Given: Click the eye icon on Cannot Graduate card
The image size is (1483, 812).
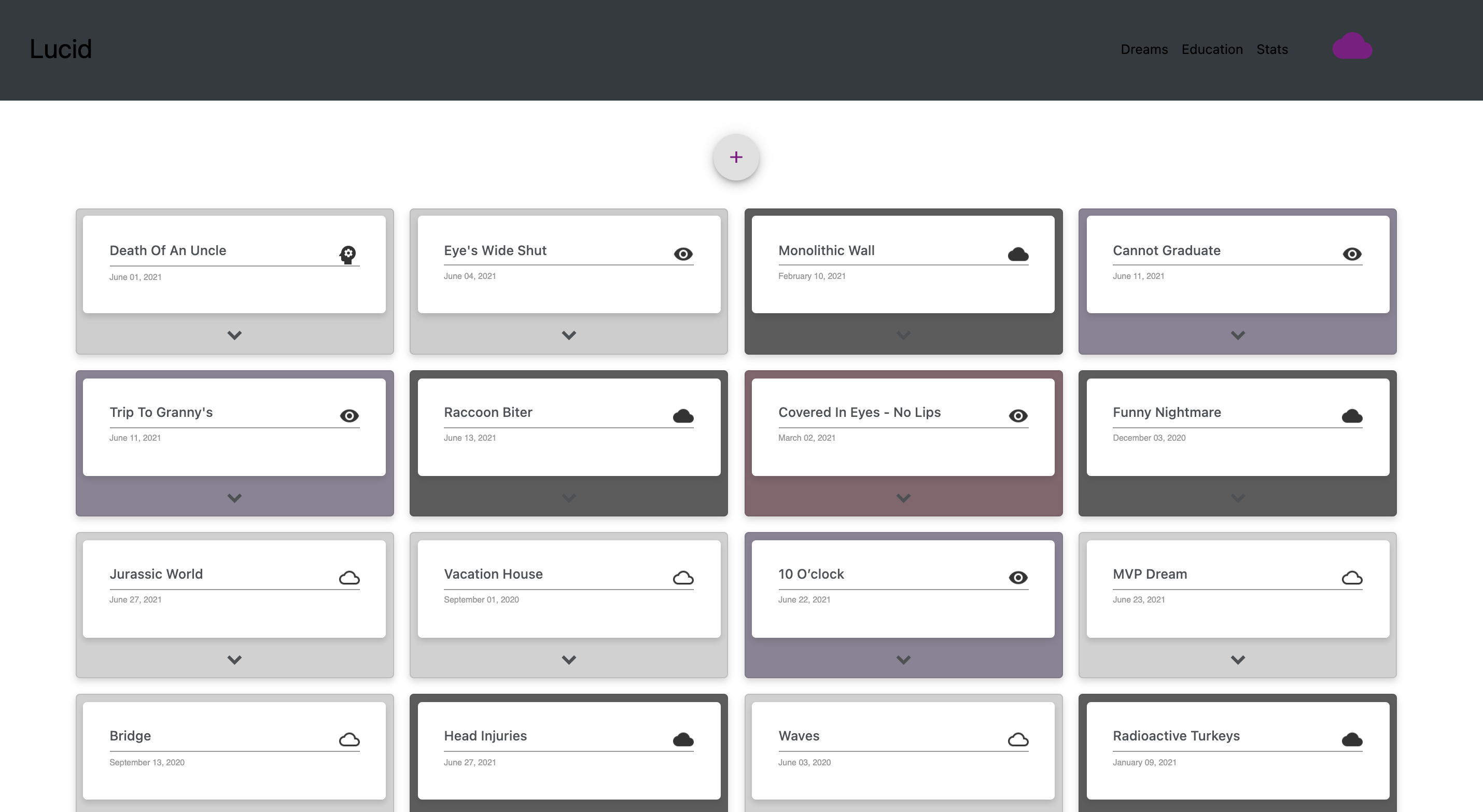Looking at the screenshot, I should pos(1352,254).
